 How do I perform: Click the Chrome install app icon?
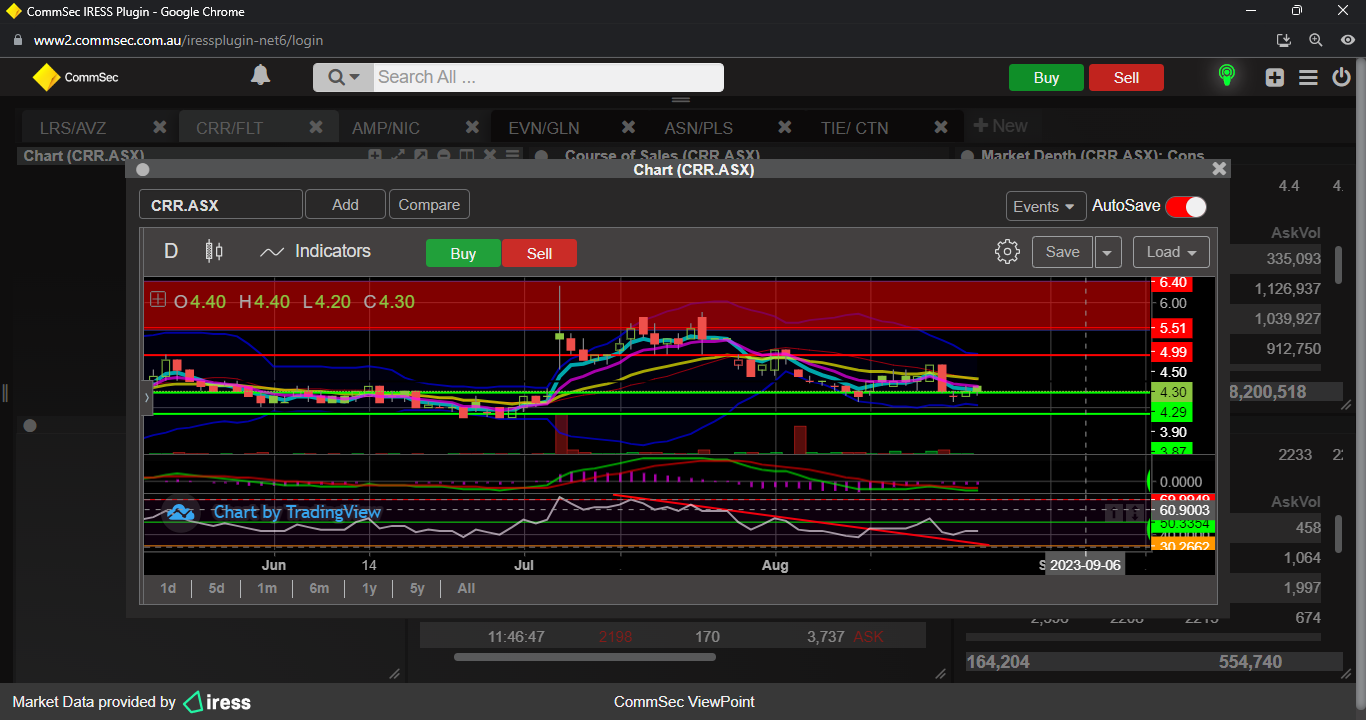pyautogui.click(x=1285, y=40)
